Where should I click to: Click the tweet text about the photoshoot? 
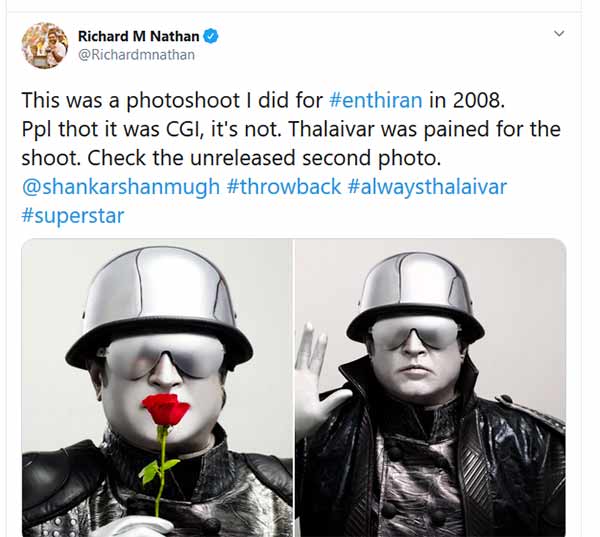pyautogui.click(x=291, y=129)
